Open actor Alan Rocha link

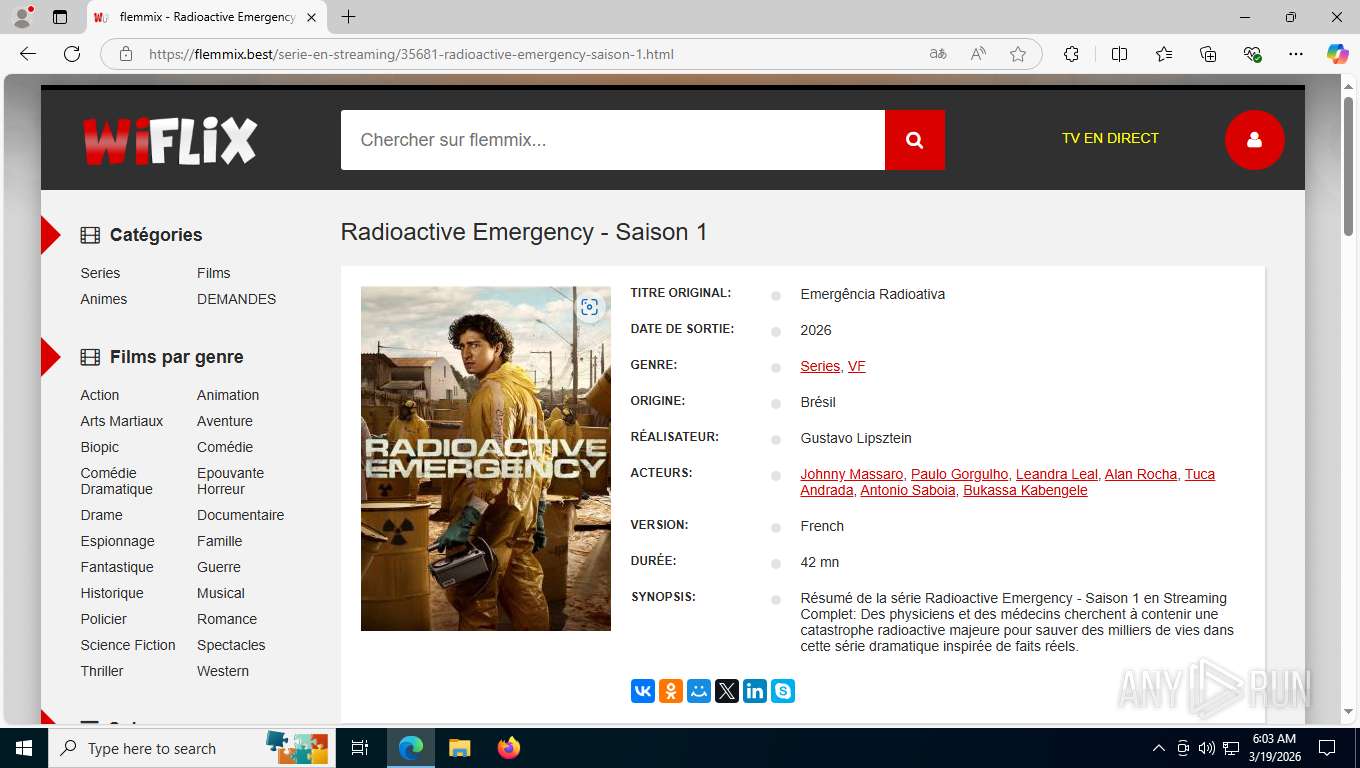tap(1141, 474)
